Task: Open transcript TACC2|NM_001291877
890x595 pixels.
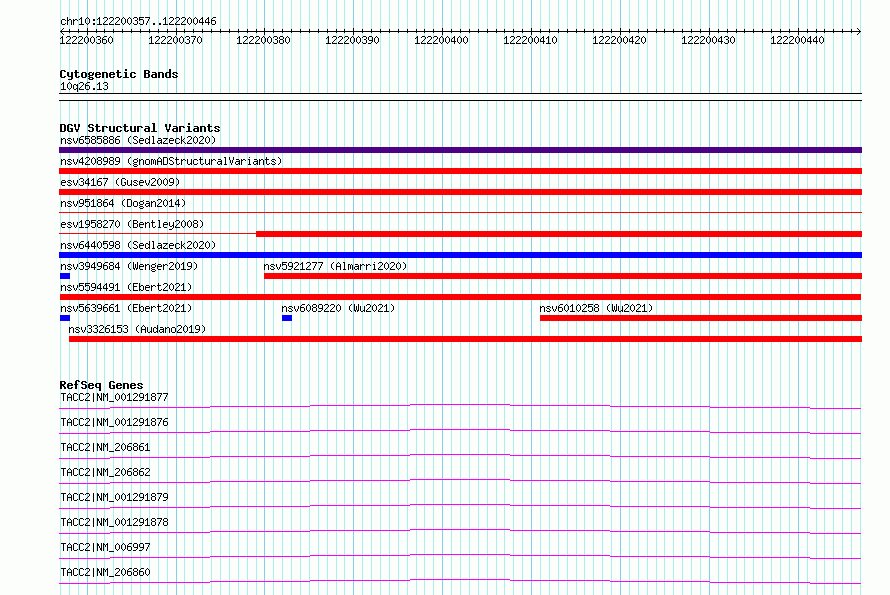Action: pyautogui.click(x=114, y=397)
